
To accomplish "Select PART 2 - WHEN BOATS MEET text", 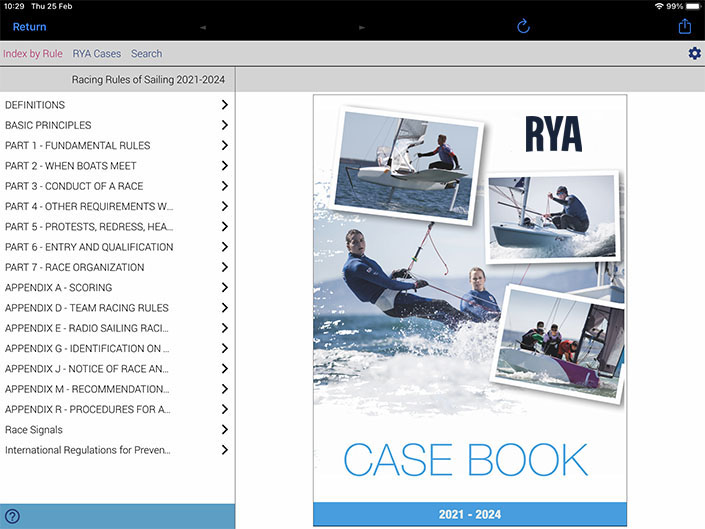I will (x=71, y=165).
